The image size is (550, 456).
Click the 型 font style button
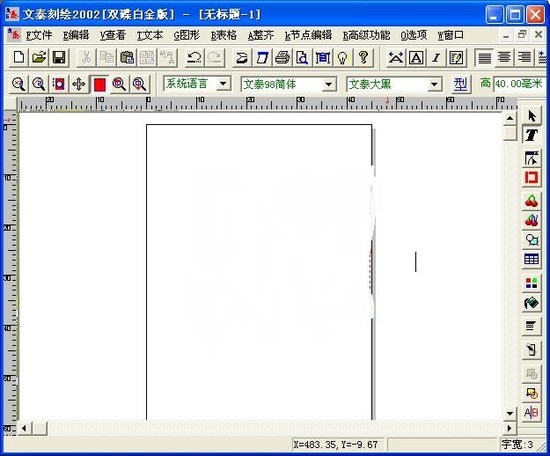click(x=460, y=84)
